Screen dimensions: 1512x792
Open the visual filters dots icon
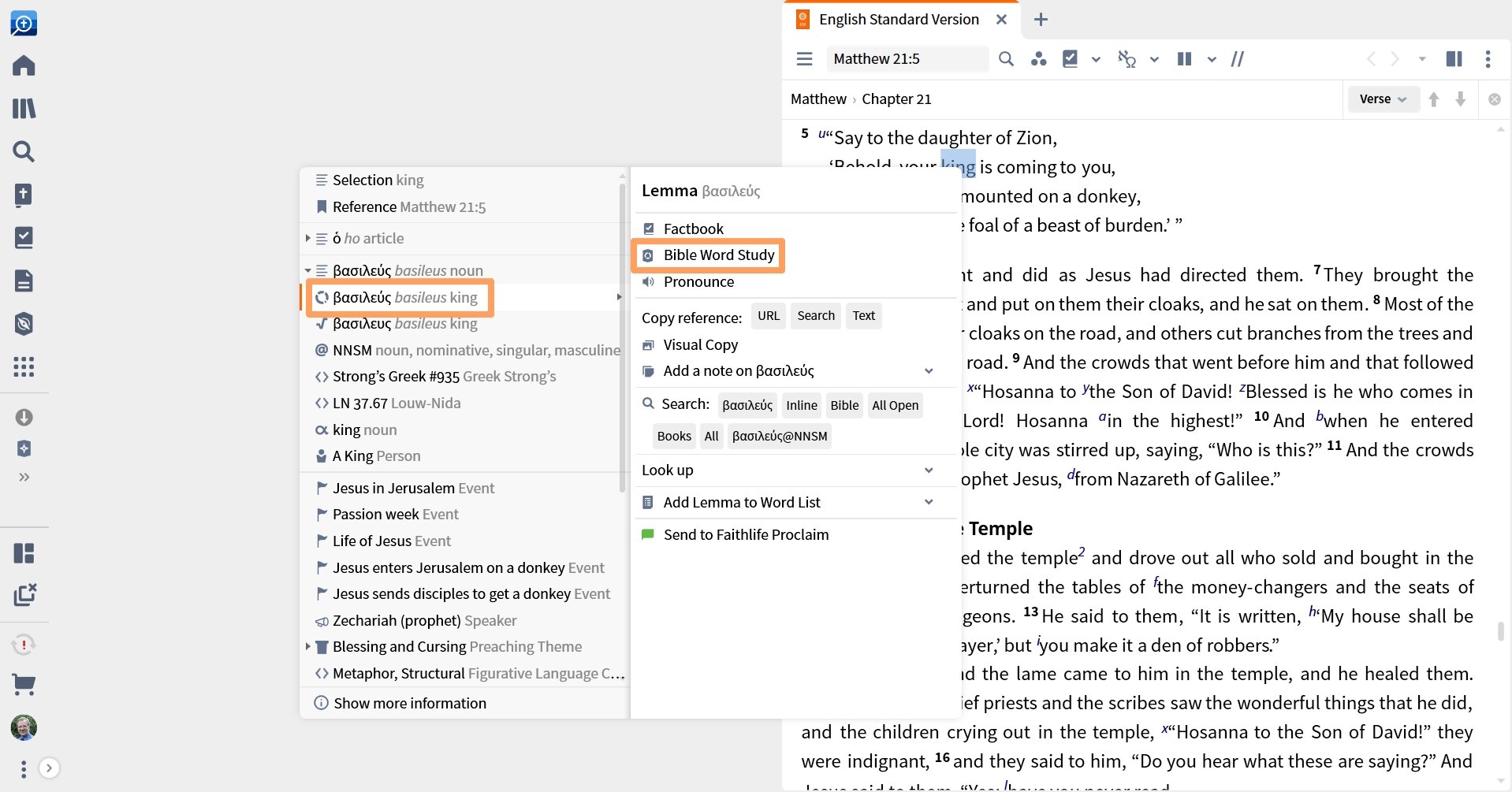tap(1038, 58)
